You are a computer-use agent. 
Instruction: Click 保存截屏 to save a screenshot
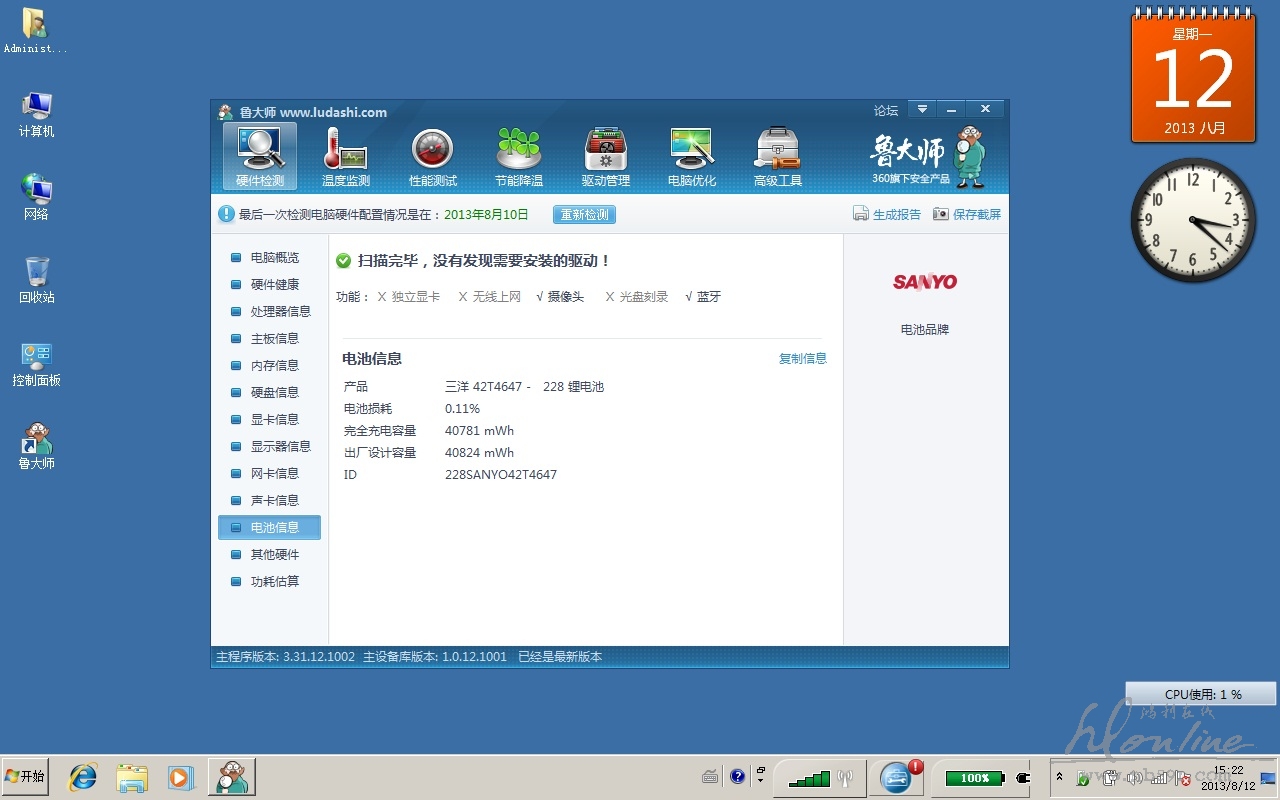[x=967, y=214]
